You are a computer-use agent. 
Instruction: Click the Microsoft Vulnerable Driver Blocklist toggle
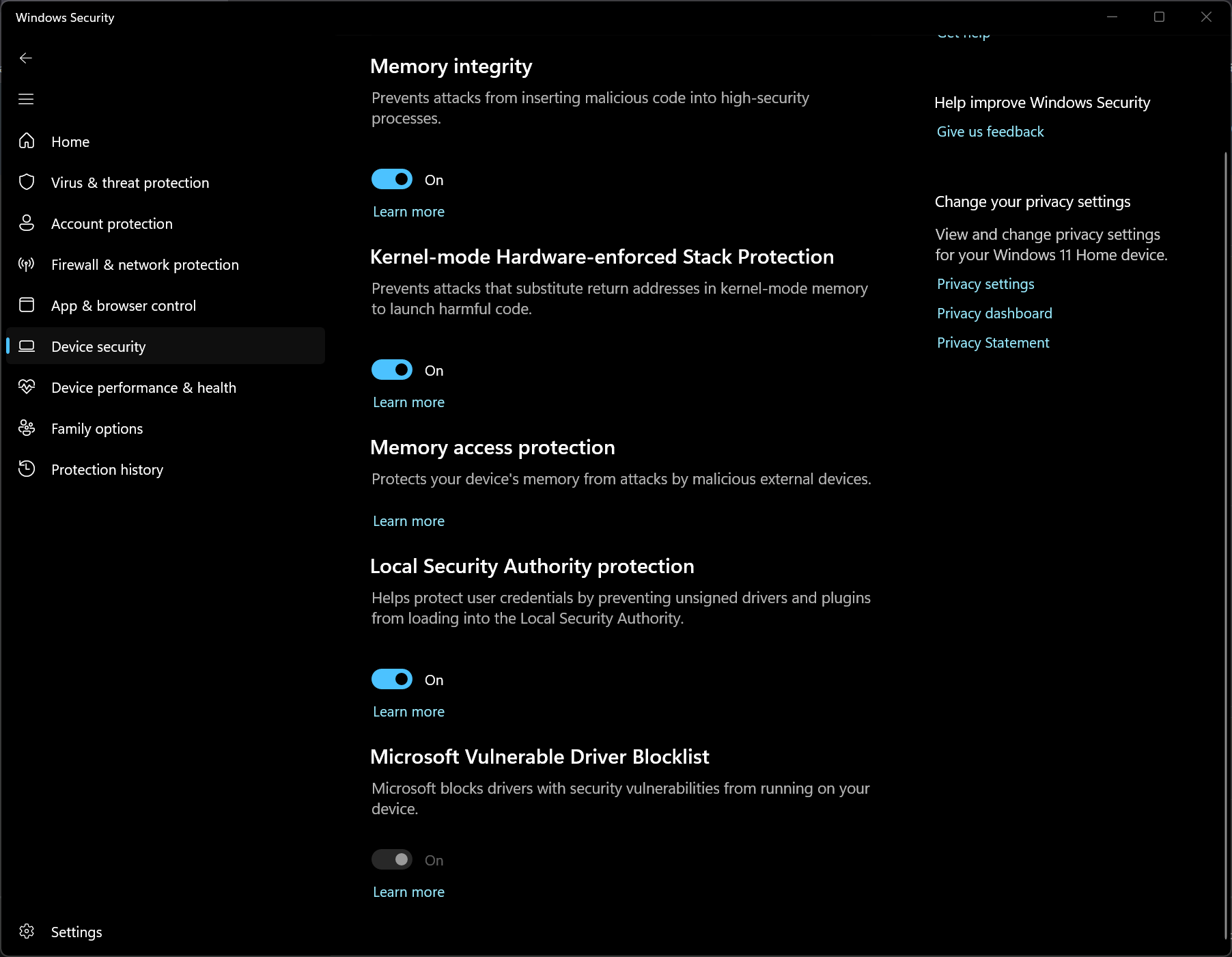pyautogui.click(x=392, y=860)
